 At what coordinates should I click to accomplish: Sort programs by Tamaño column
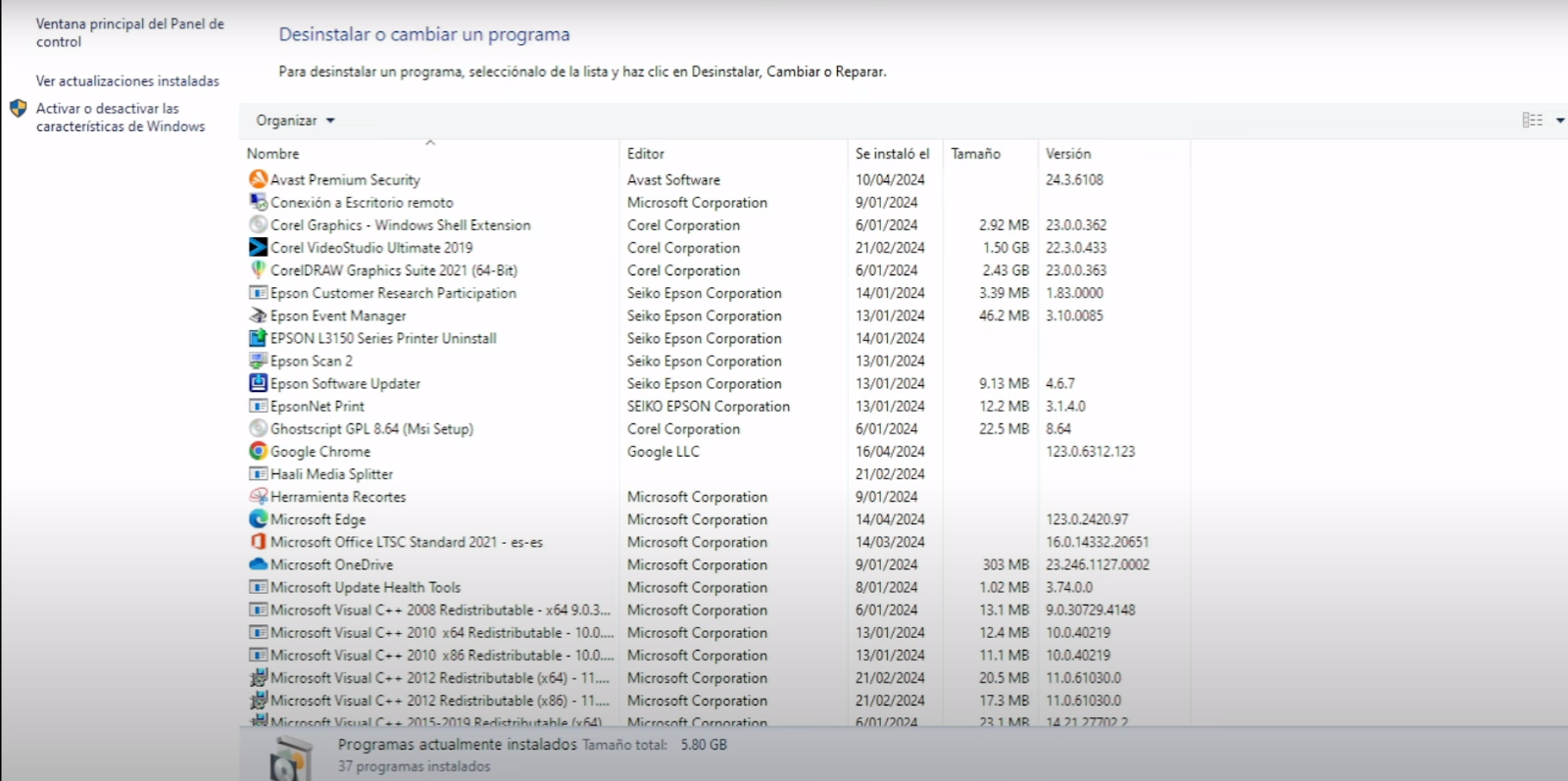click(975, 154)
